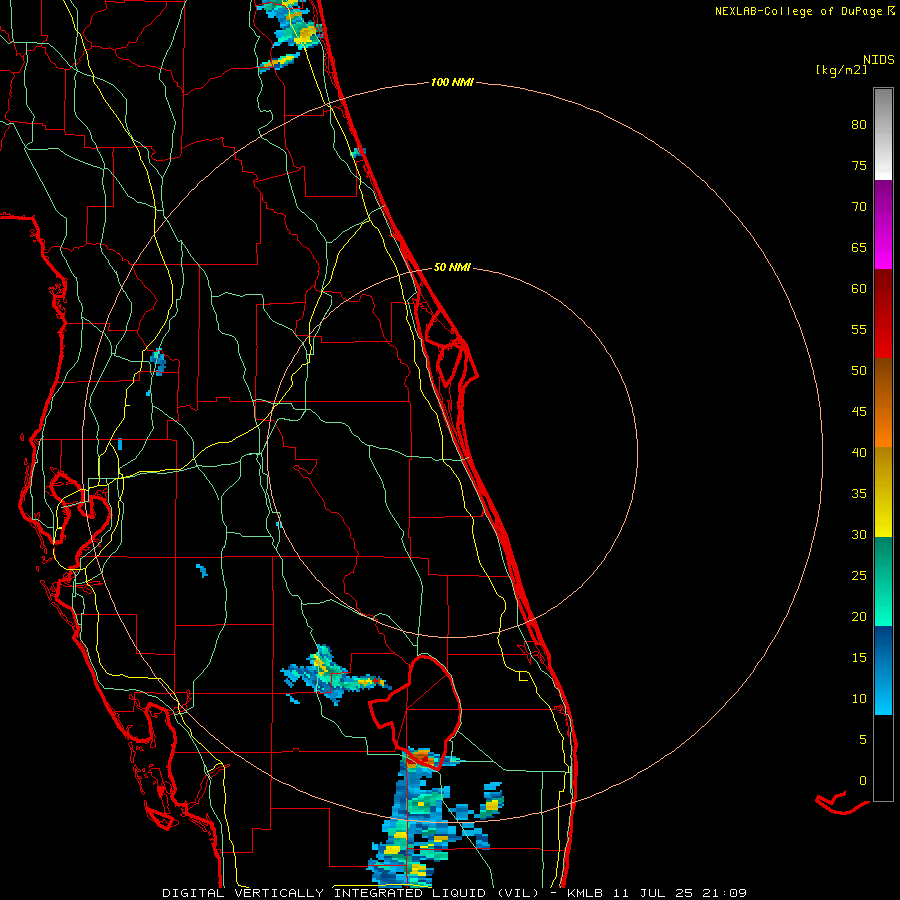Click the 35 value on the scale
The height and width of the screenshot is (900, 900).
point(859,494)
